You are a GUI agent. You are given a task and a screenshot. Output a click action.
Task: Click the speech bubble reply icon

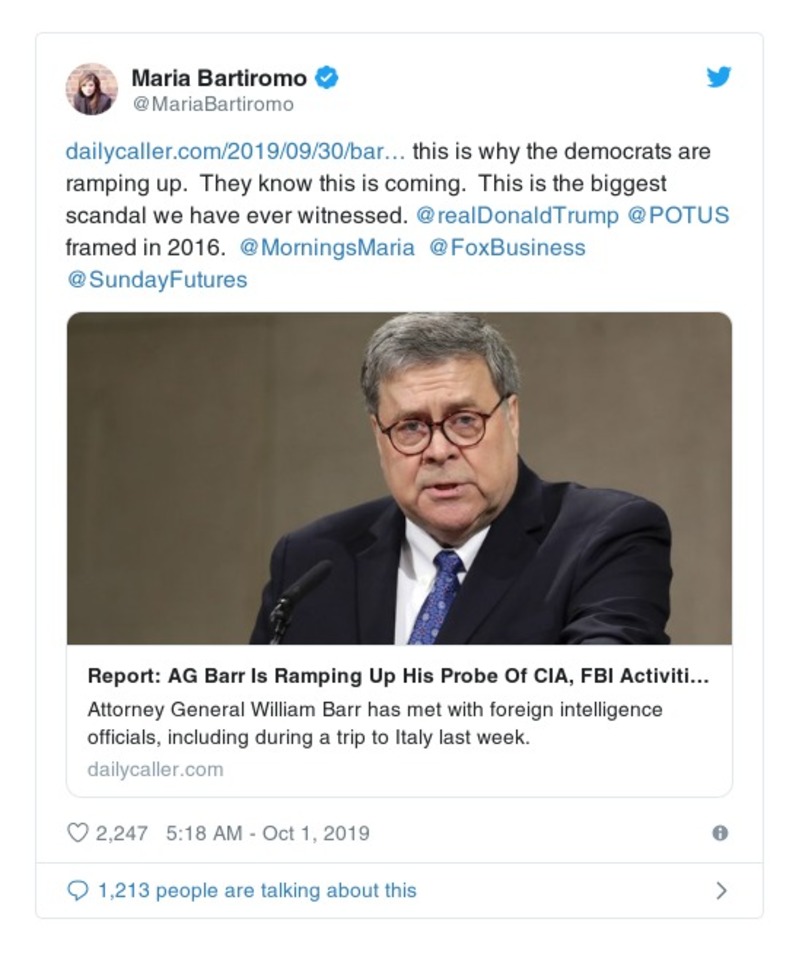pyautogui.click(x=77, y=890)
